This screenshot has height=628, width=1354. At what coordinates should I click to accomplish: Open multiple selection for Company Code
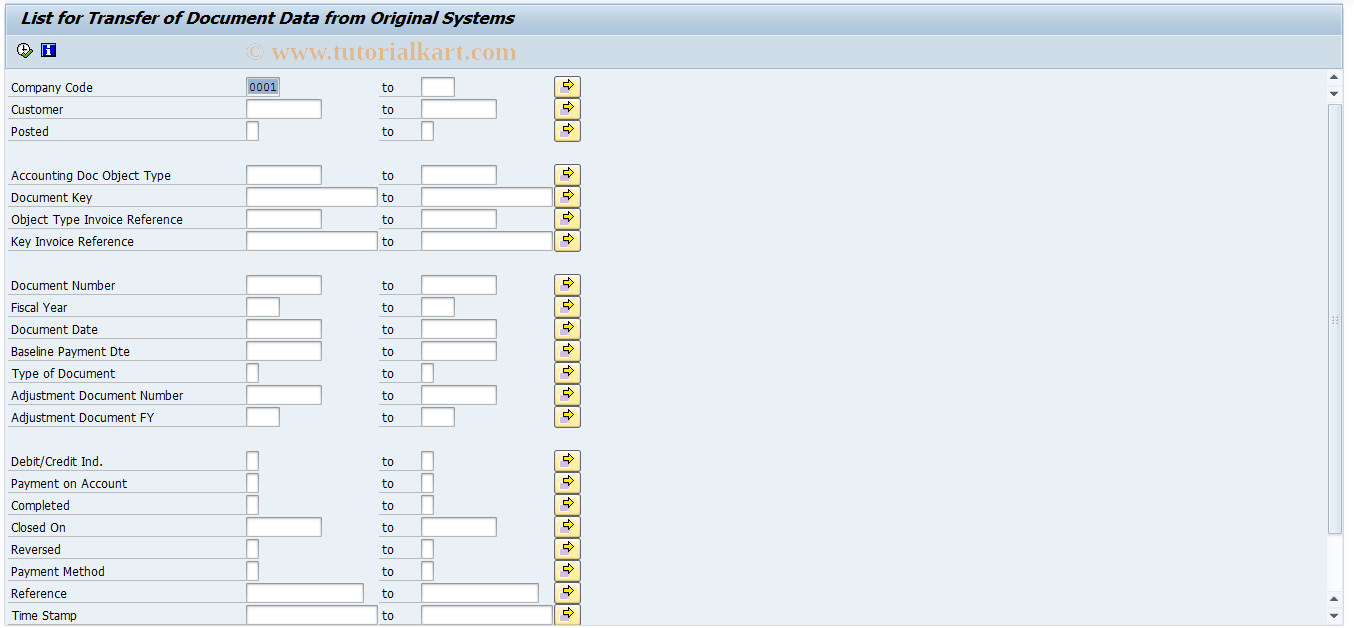point(567,87)
